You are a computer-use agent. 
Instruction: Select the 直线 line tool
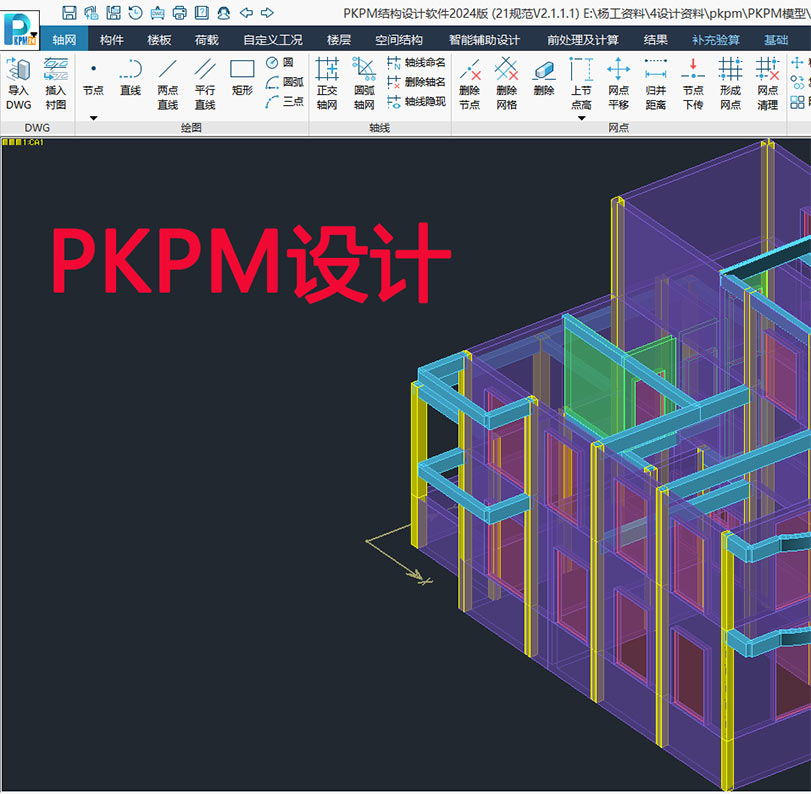click(130, 78)
